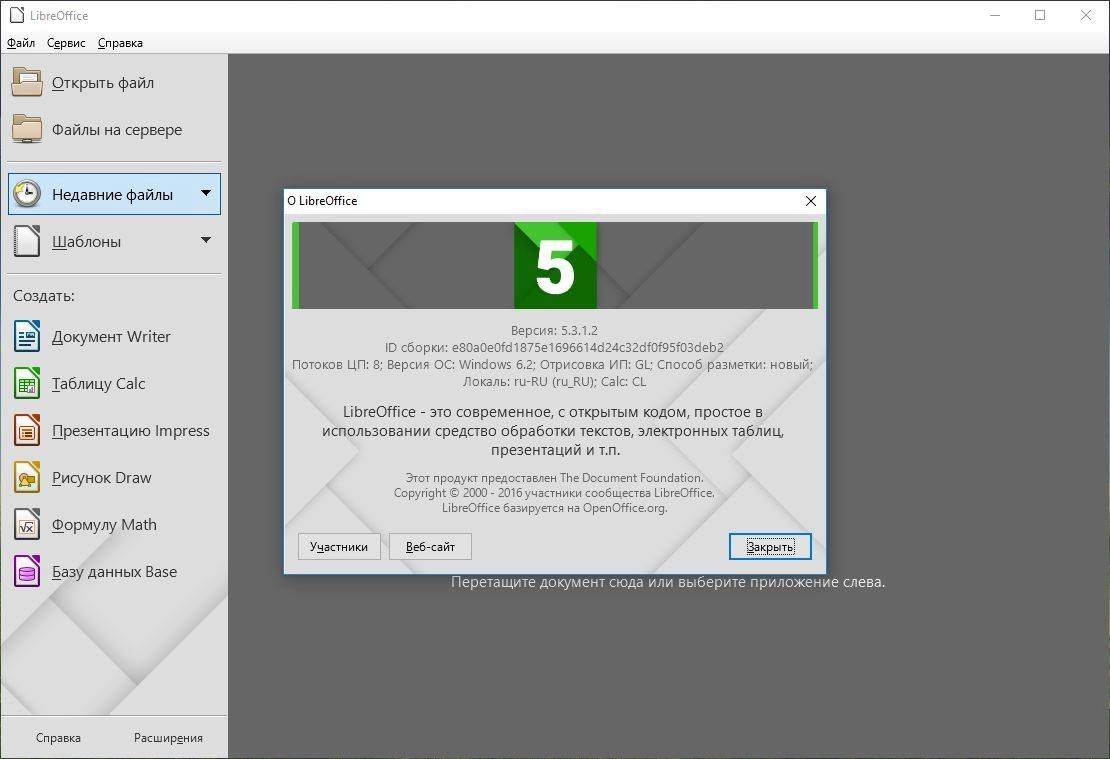Expand the Шаблоны dropdown arrow

pos(206,240)
